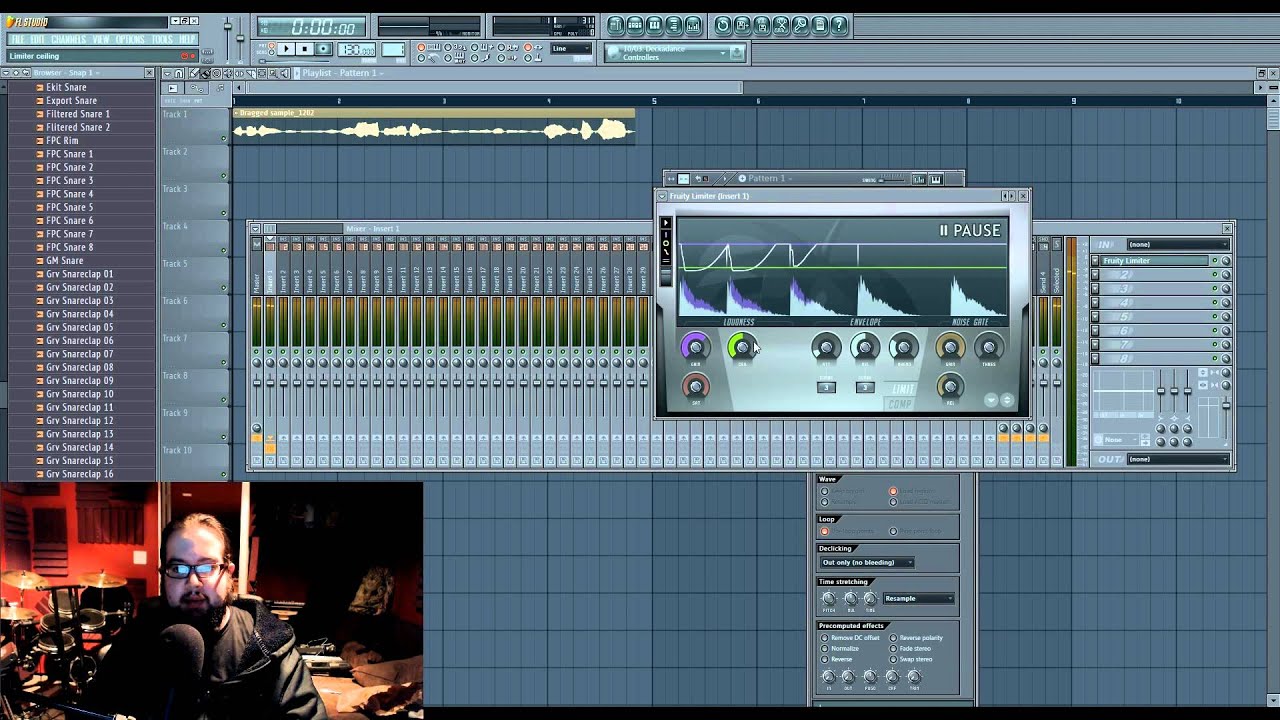
Task: Open the CHANNELS menu
Action: [68, 40]
